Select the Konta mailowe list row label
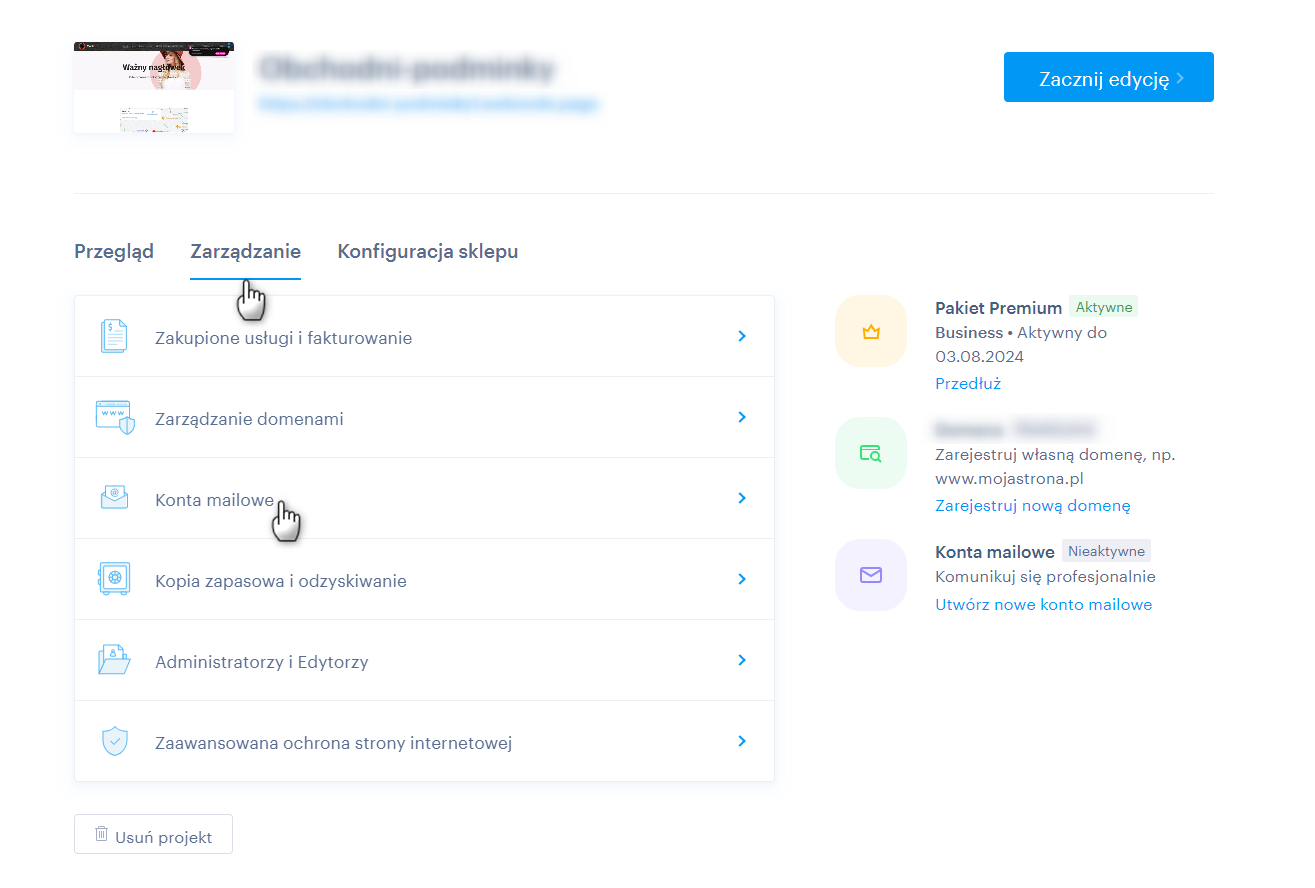The image size is (1315, 888). point(214,500)
